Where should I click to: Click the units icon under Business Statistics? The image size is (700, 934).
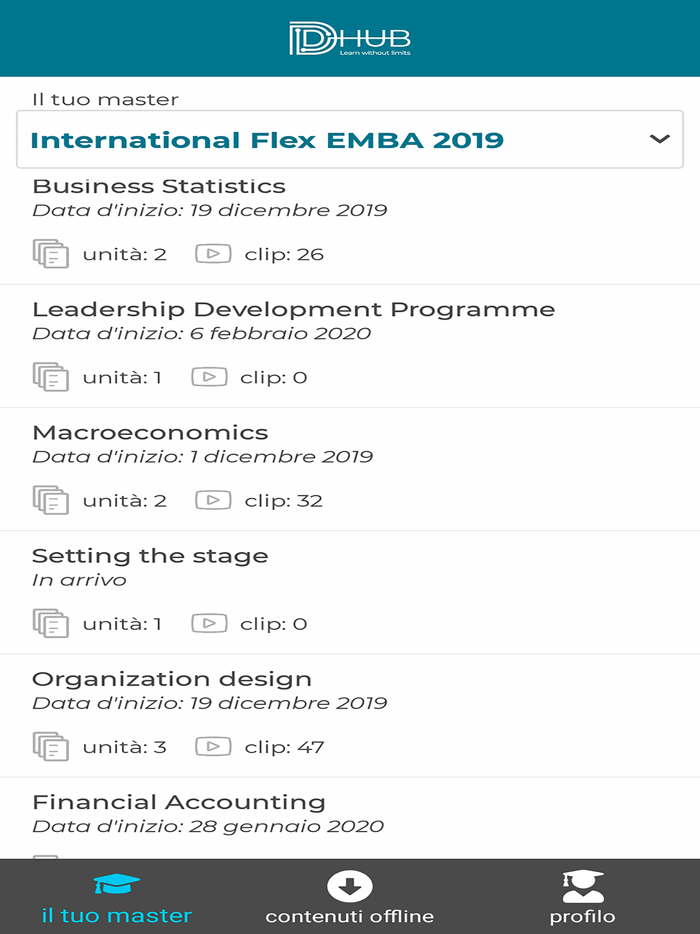[x=51, y=254]
